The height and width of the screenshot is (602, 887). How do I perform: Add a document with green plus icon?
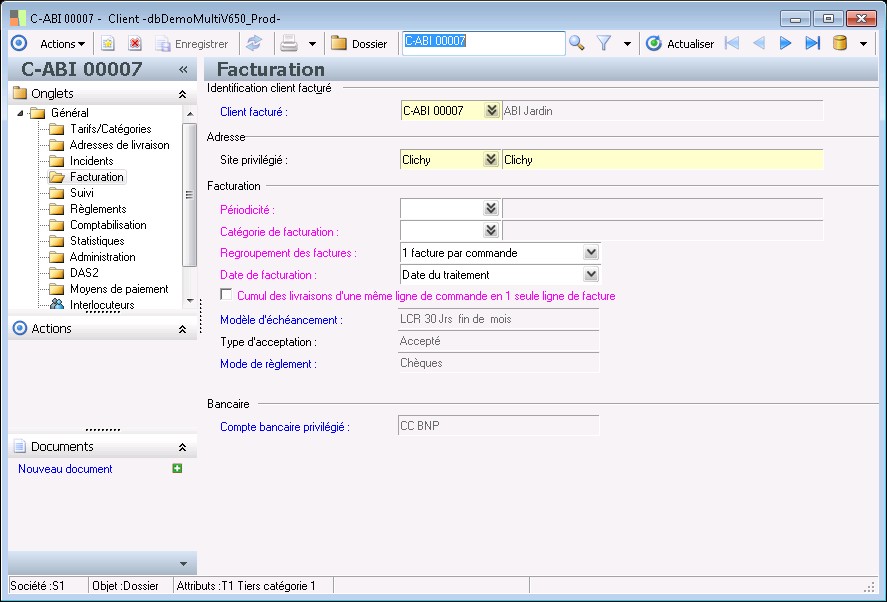click(x=177, y=468)
